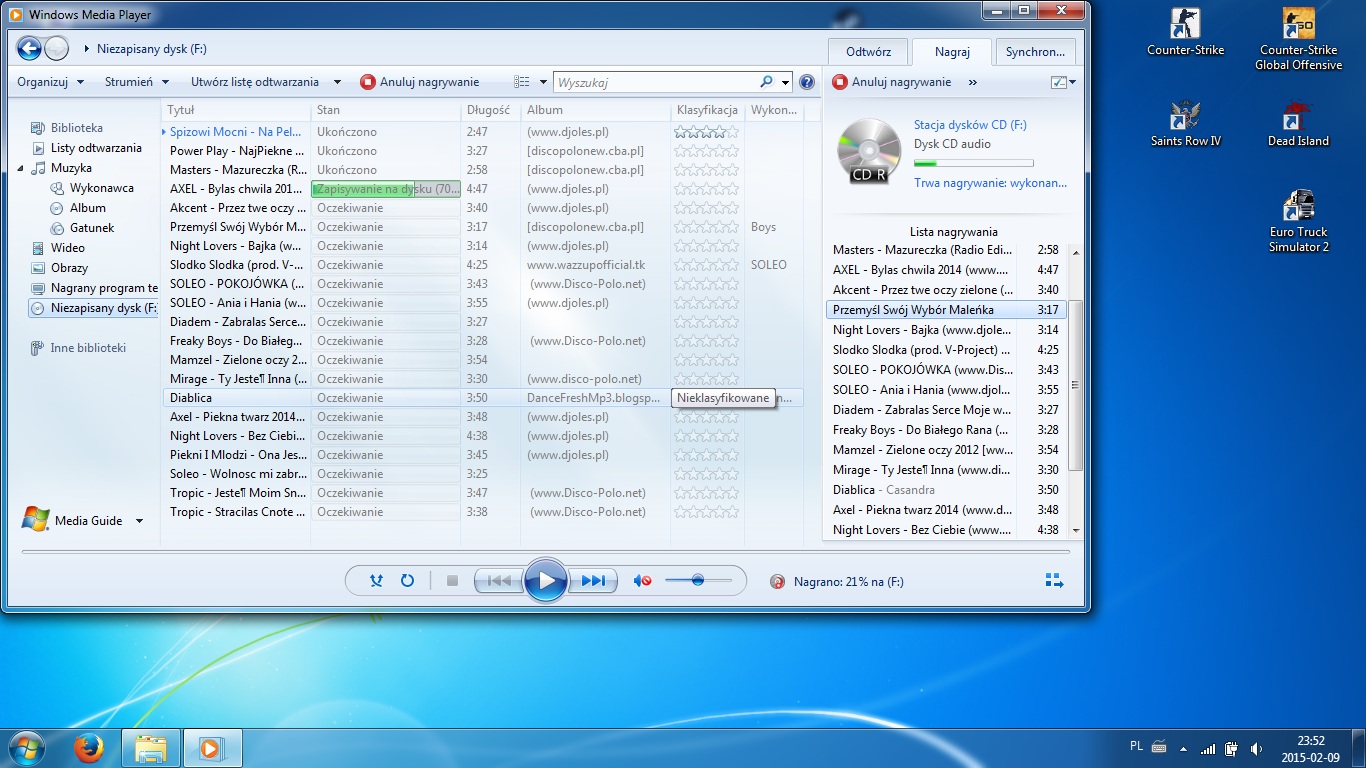Click the back navigation arrow
This screenshot has height=768, width=1366.
click(x=29, y=48)
